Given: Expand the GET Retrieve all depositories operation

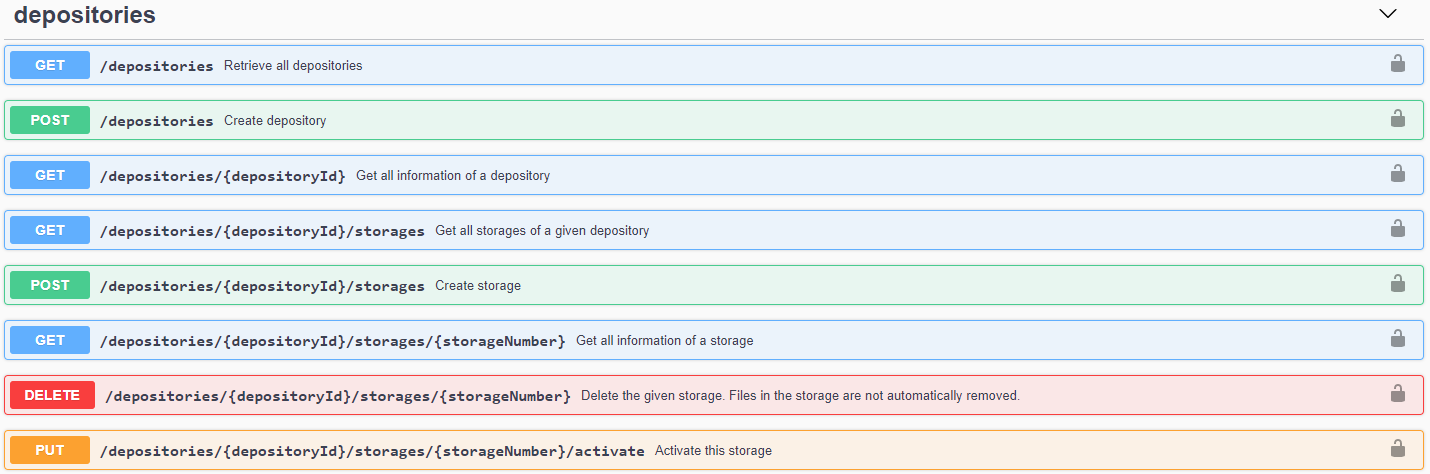Looking at the screenshot, I should 292,66.
